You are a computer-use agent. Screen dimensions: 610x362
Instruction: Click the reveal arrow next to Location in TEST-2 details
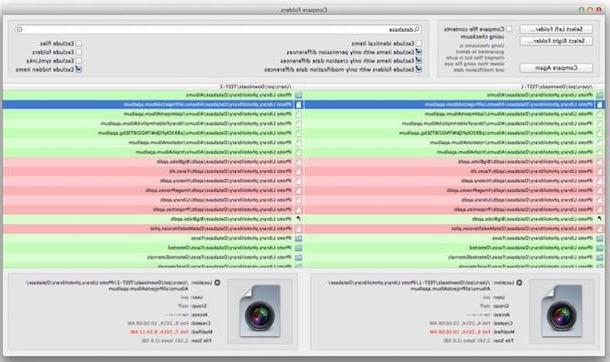click(217, 283)
